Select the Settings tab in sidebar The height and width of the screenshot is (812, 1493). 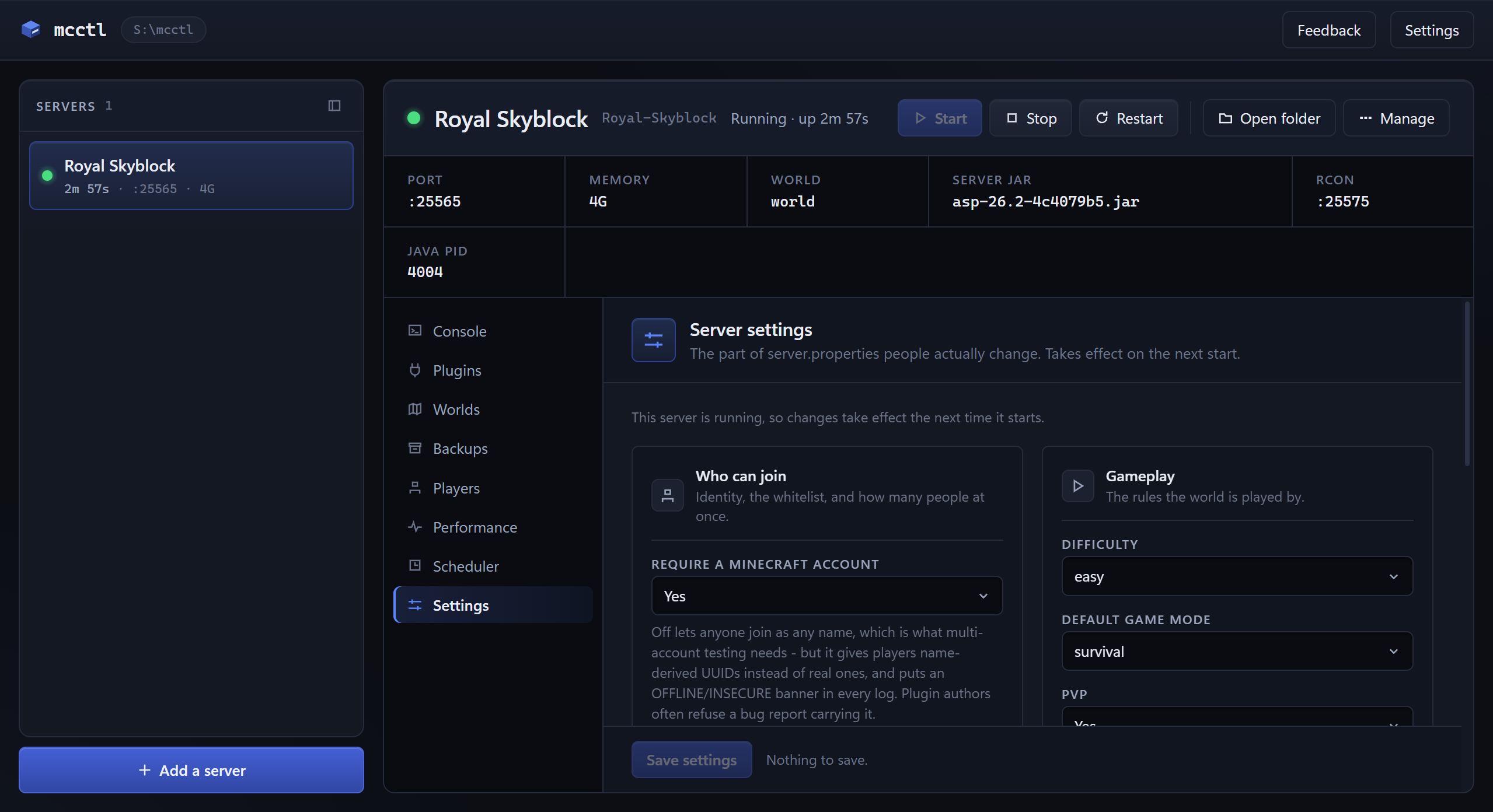[493, 605]
